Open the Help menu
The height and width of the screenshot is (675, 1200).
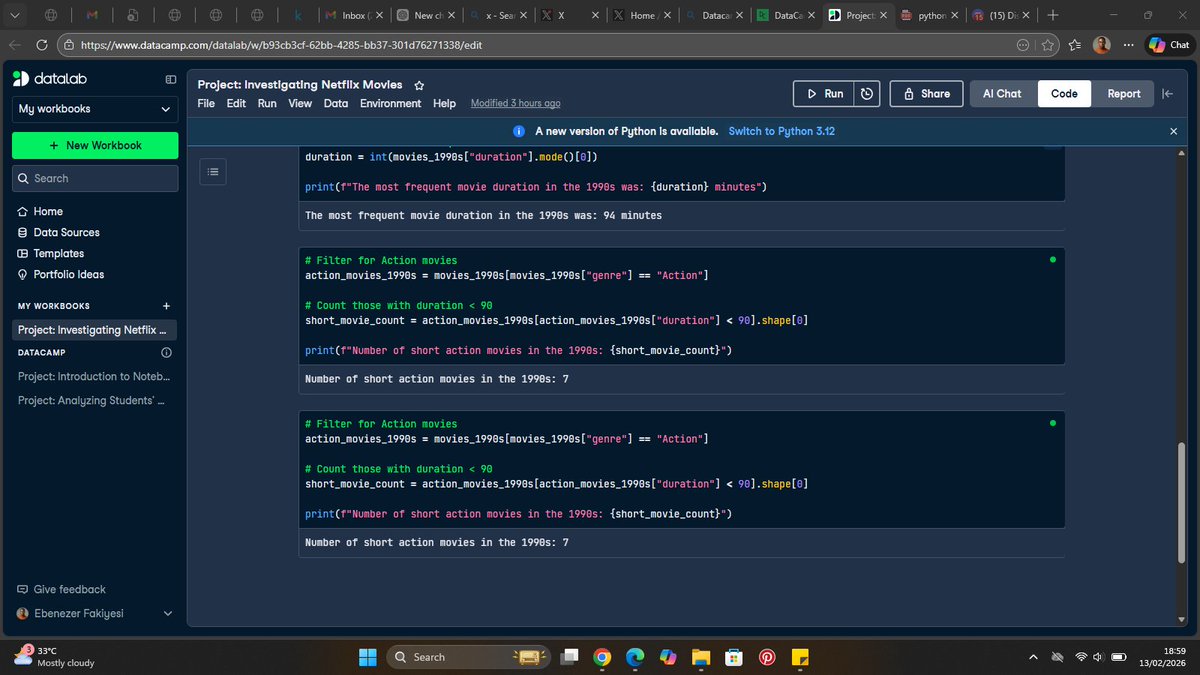tap(444, 103)
